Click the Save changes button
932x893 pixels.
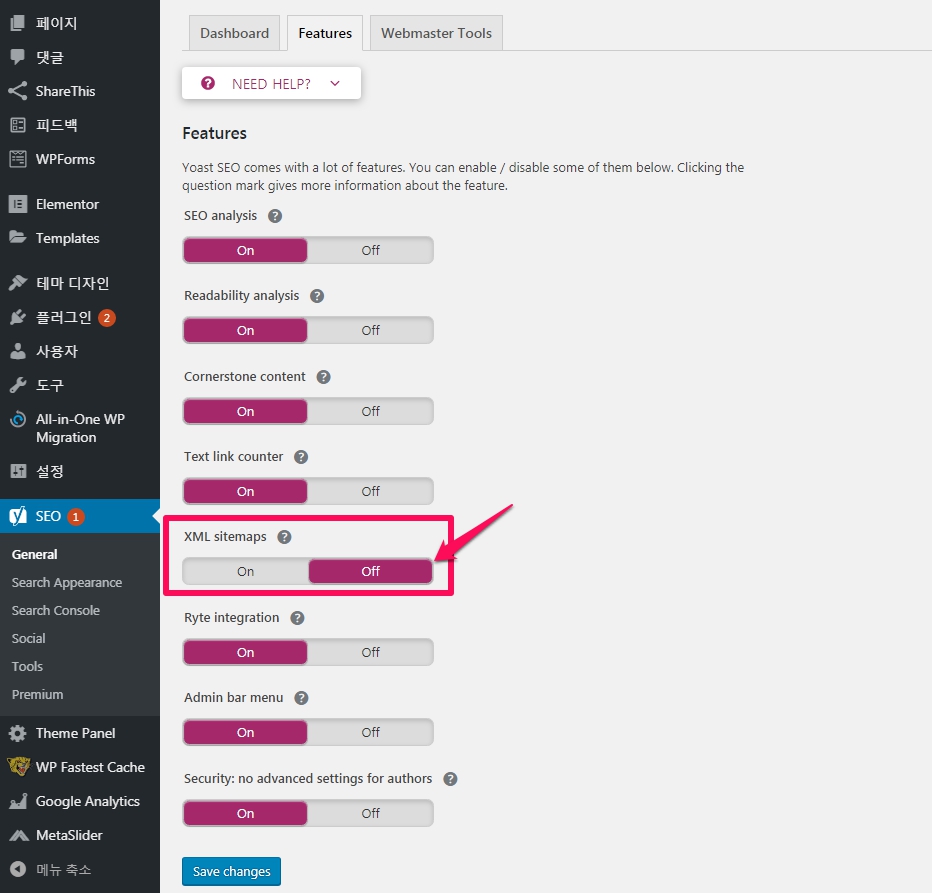(x=231, y=872)
